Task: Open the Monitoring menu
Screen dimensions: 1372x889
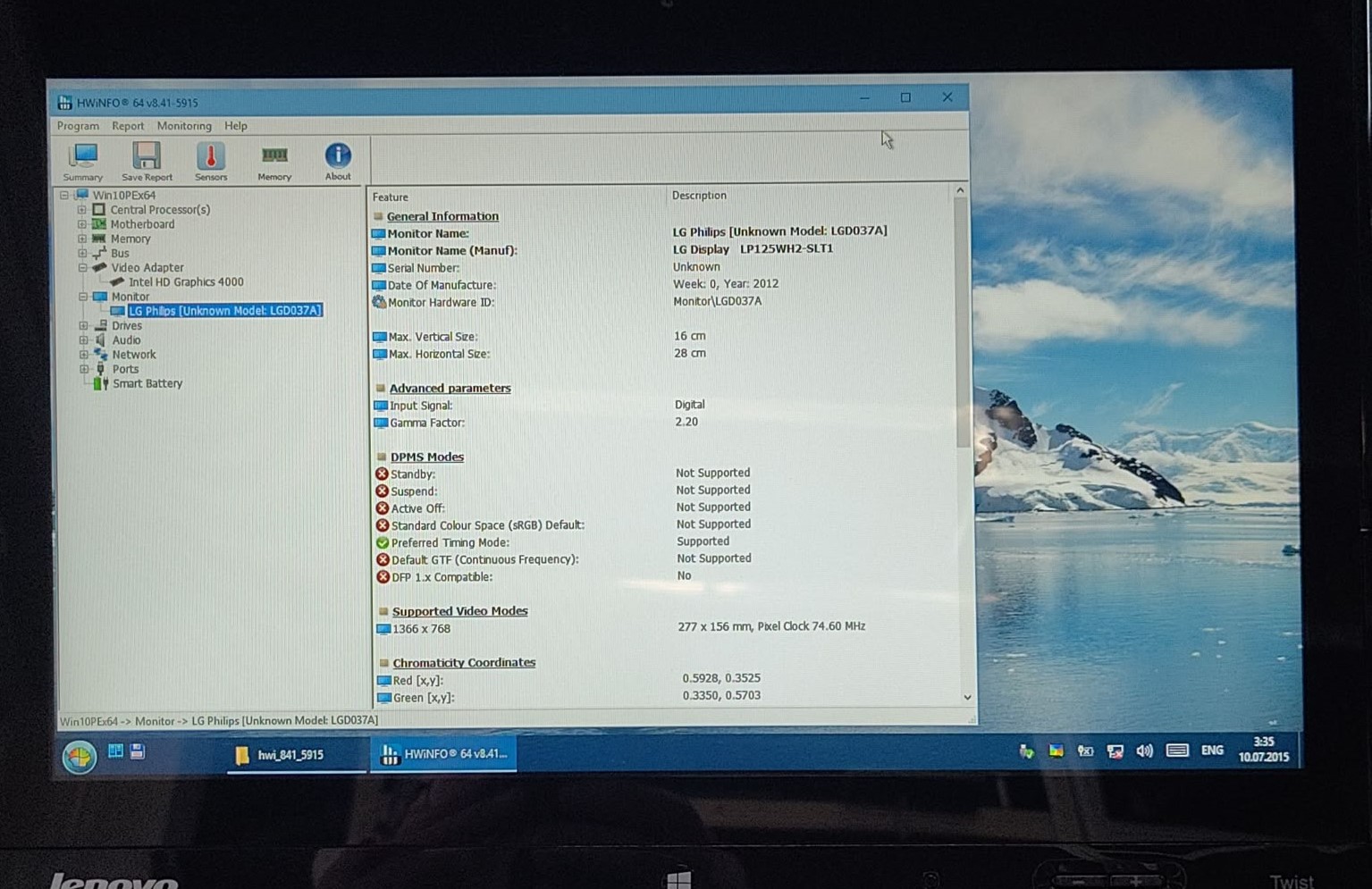Action: [184, 126]
